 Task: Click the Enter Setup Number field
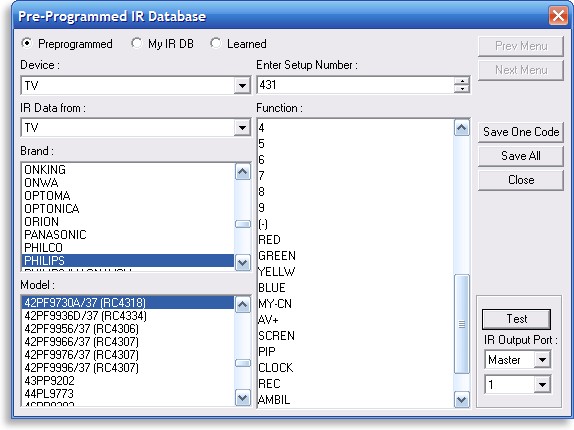[355, 85]
